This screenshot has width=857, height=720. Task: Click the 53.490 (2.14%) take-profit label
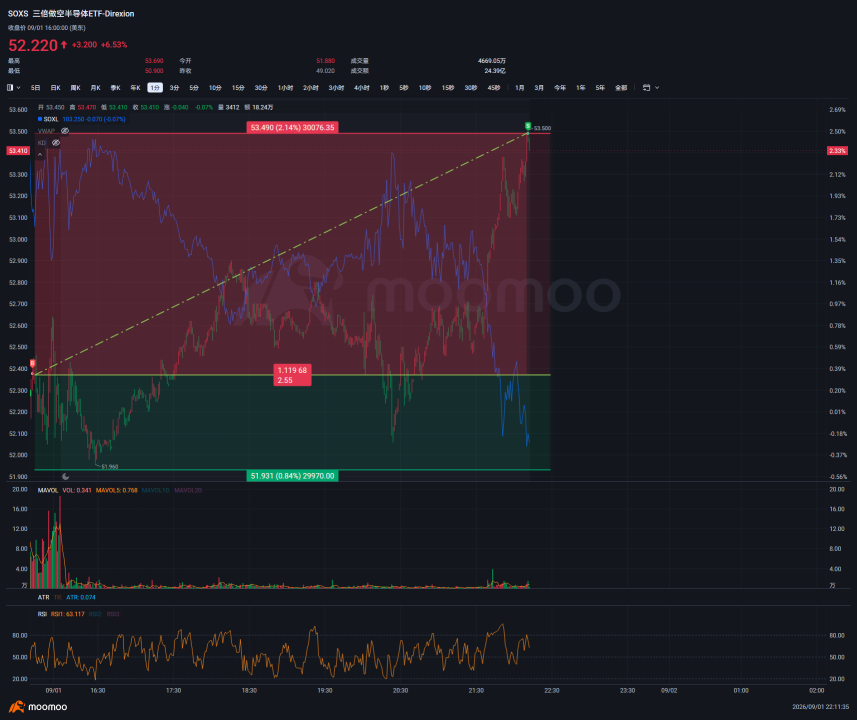[292, 127]
